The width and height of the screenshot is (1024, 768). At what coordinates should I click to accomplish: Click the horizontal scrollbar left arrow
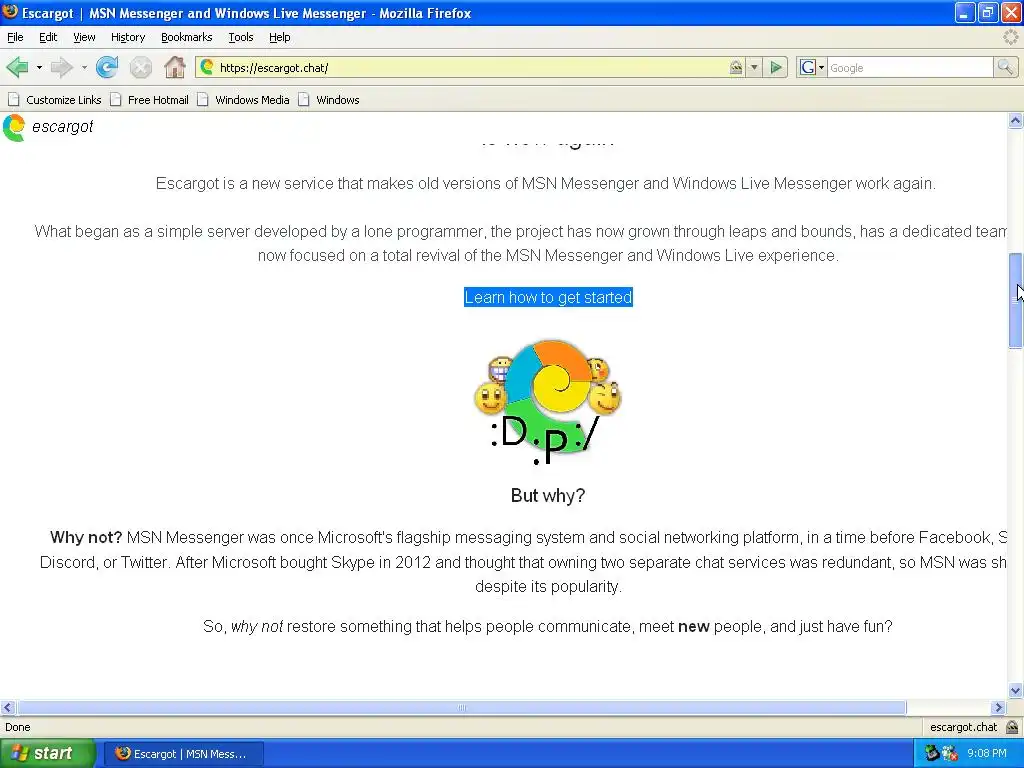click(8, 707)
